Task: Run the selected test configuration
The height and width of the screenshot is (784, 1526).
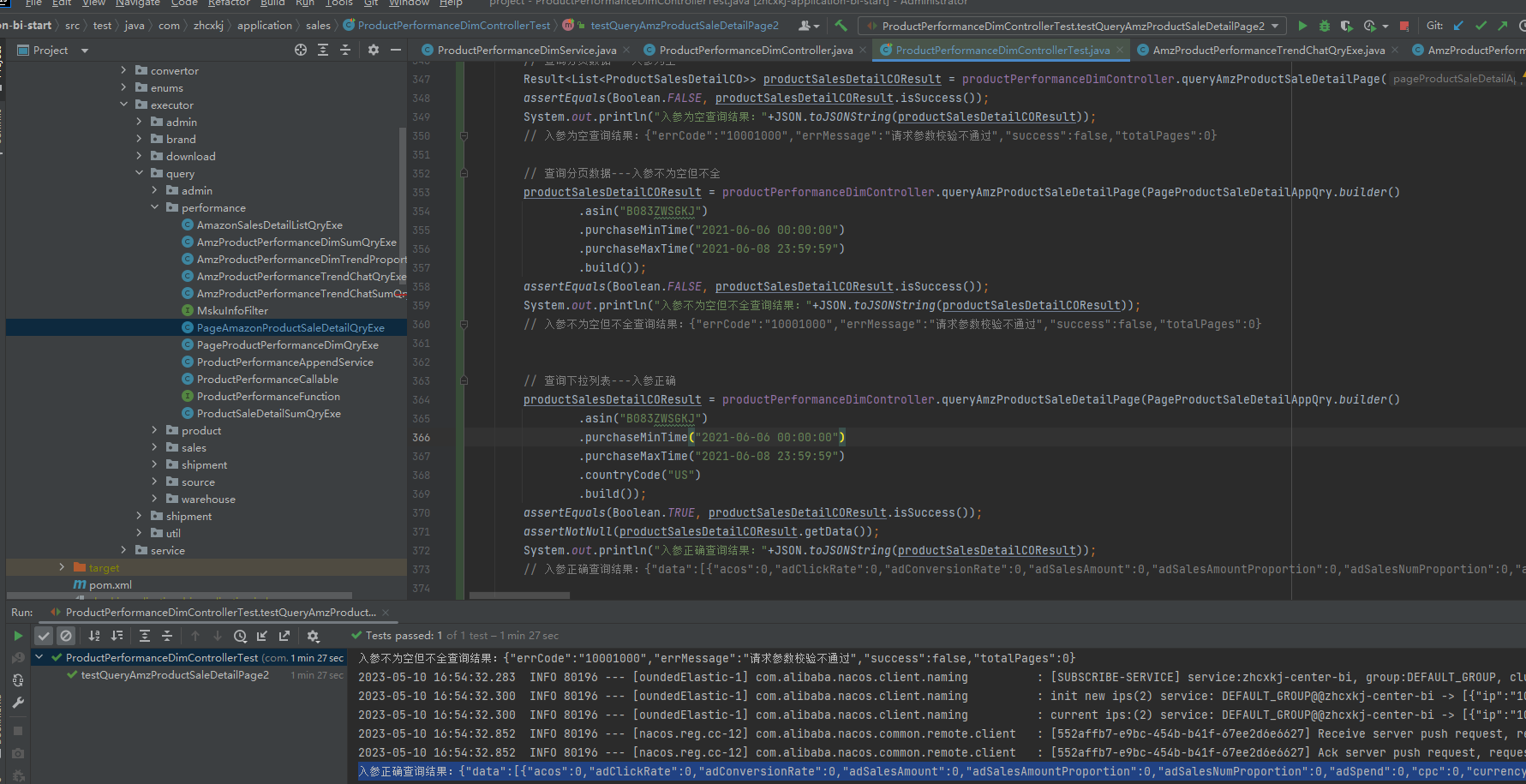Action: [1302, 26]
